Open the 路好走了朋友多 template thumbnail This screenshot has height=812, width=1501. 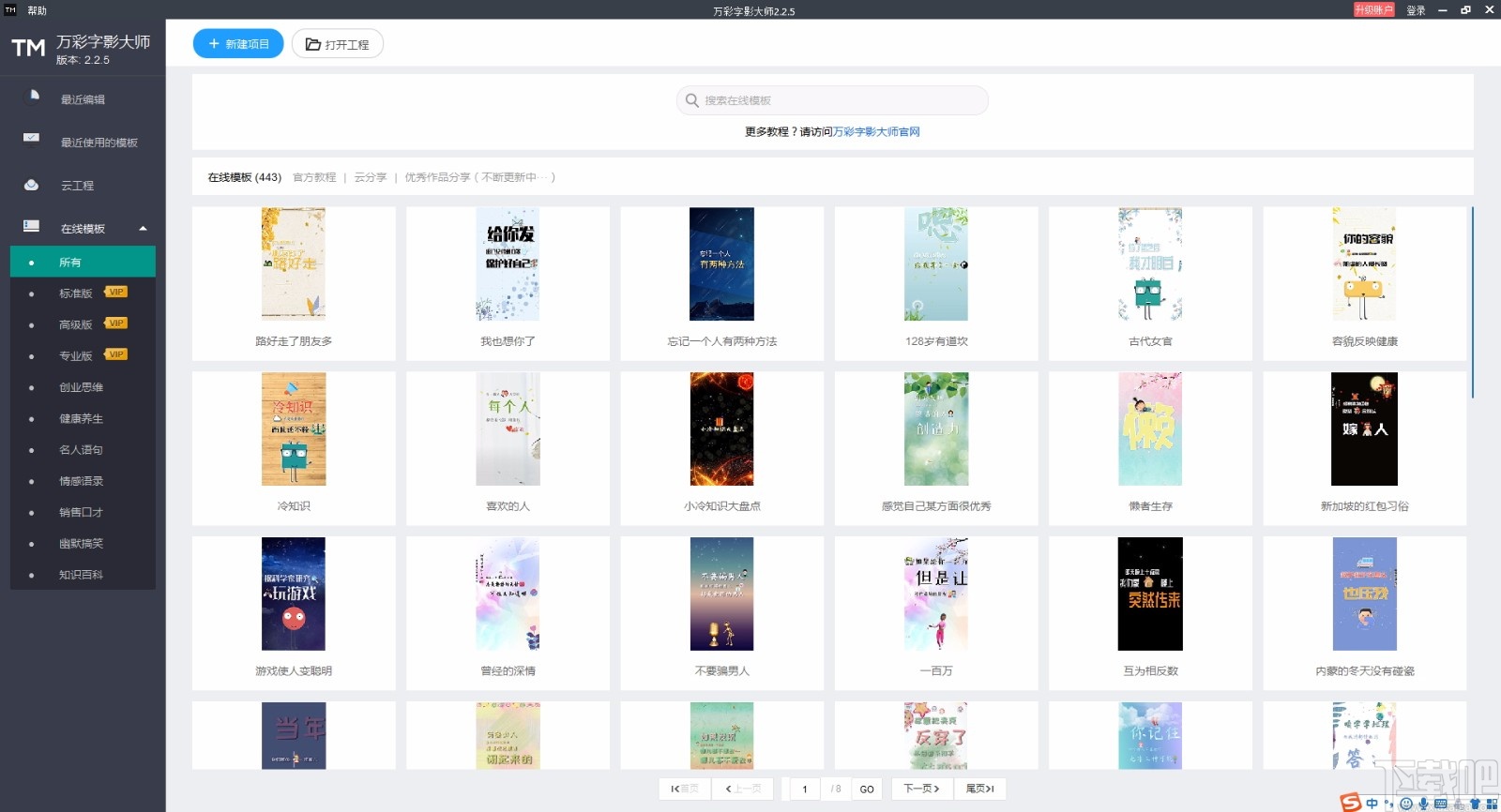(x=294, y=264)
